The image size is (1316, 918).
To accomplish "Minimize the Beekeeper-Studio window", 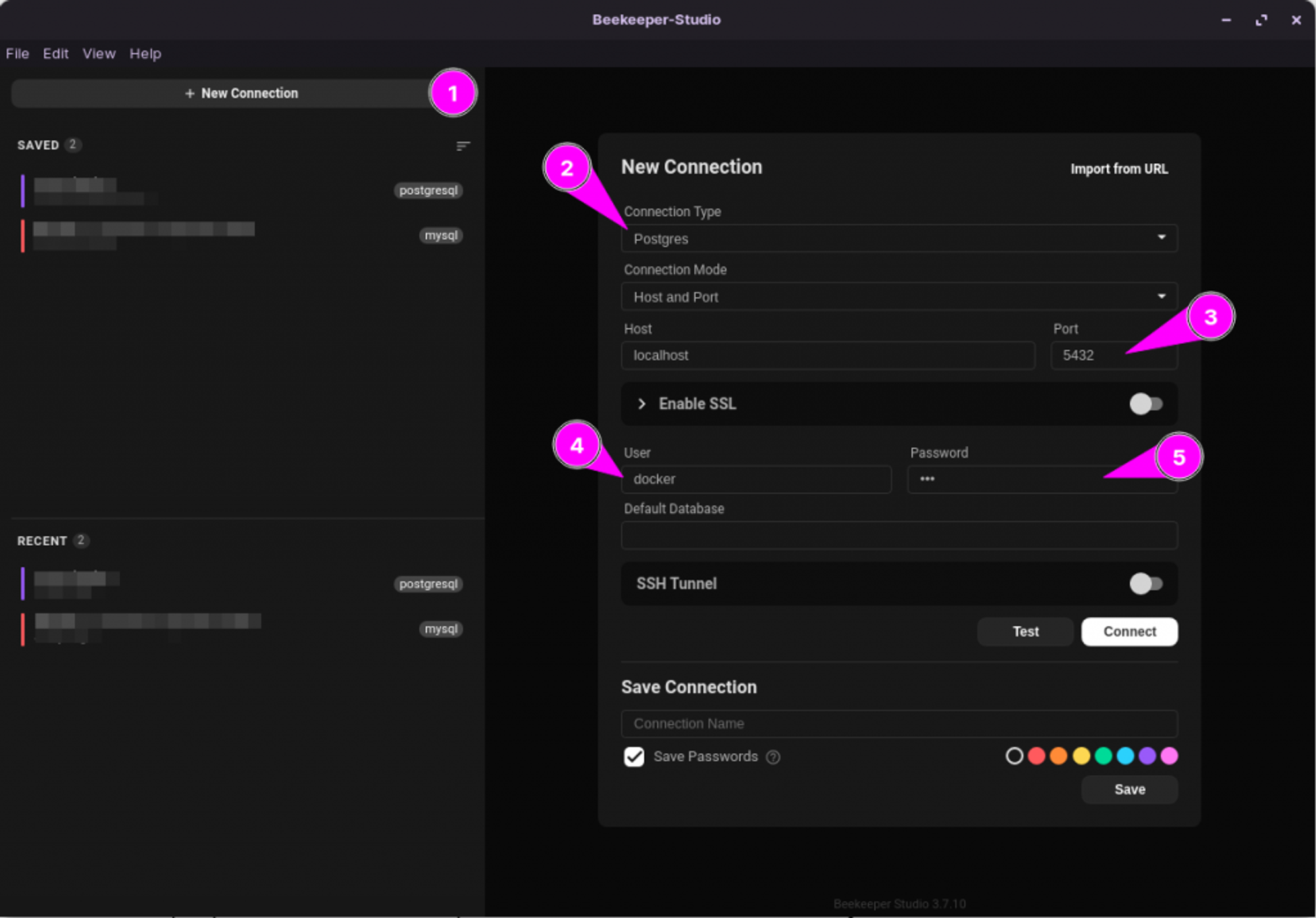I will [1226, 20].
